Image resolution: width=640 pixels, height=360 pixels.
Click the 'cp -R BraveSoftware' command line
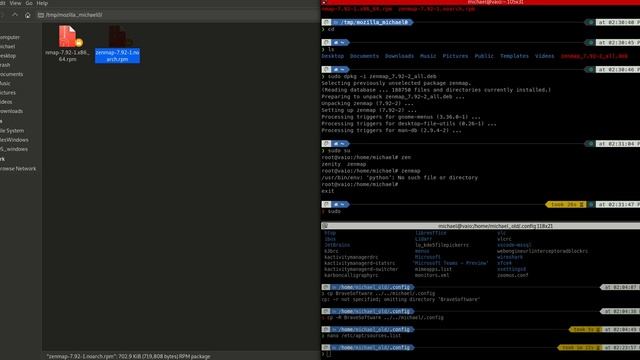385,318
